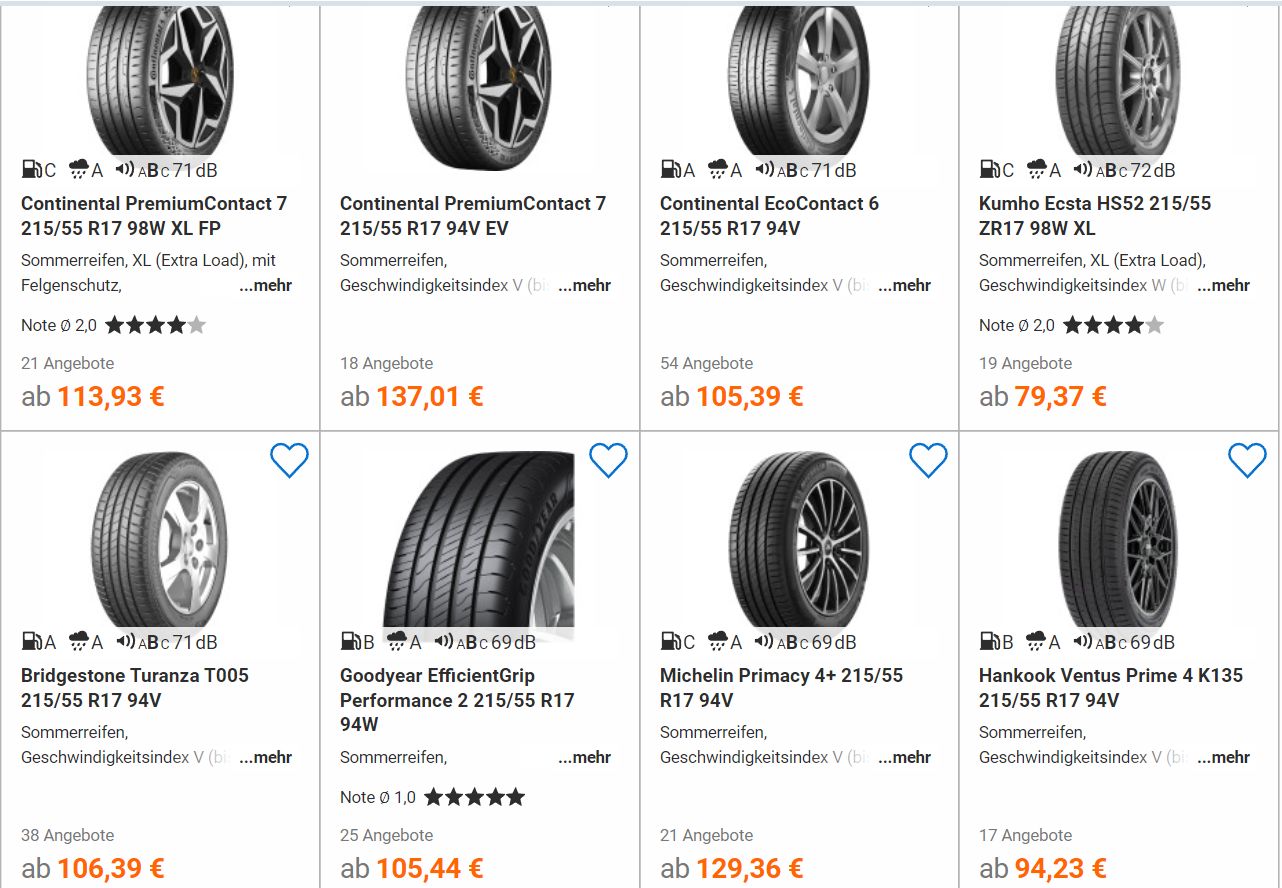Click the five-star rating on Goodyear tire
Screen dimensions: 1282x888
(474, 797)
